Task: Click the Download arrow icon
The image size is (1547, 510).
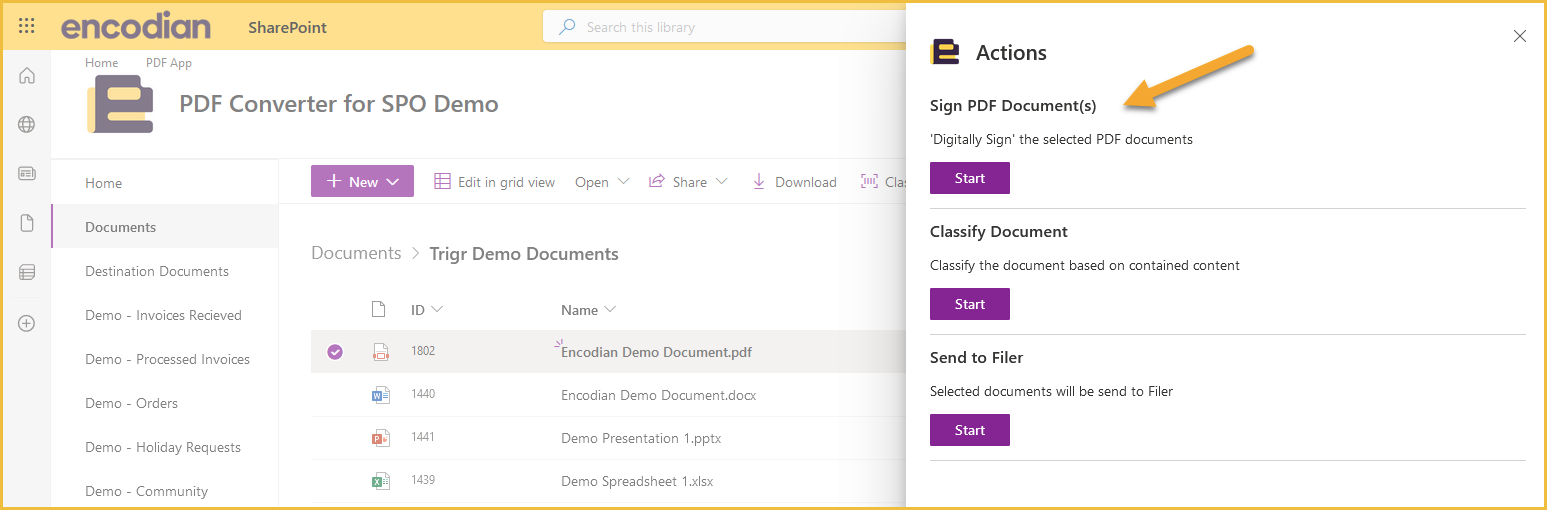Action: pos(759,181)
